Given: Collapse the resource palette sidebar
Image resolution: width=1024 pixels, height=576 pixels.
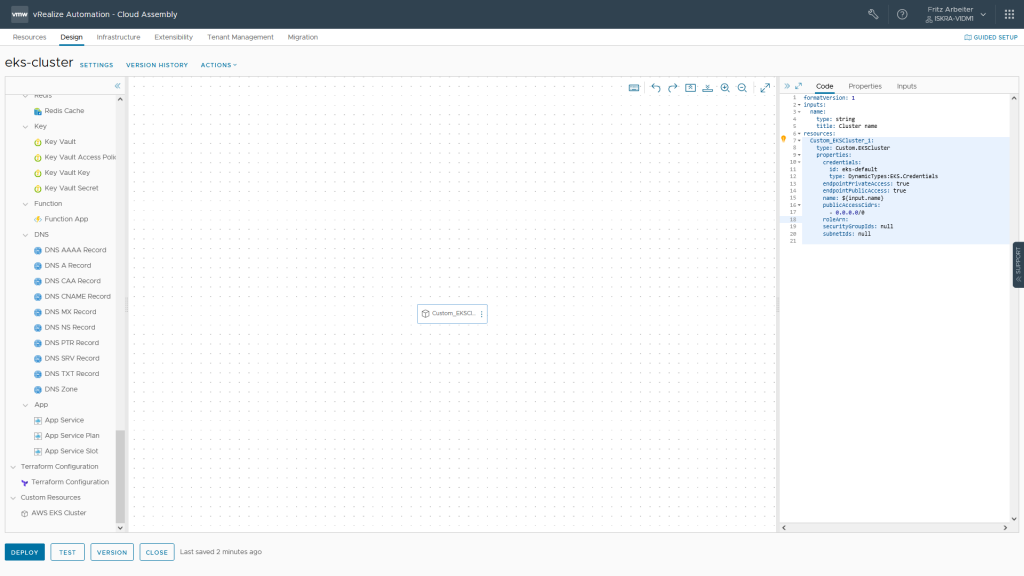Looking at the screenshot, I should click(x=117, y=86).
